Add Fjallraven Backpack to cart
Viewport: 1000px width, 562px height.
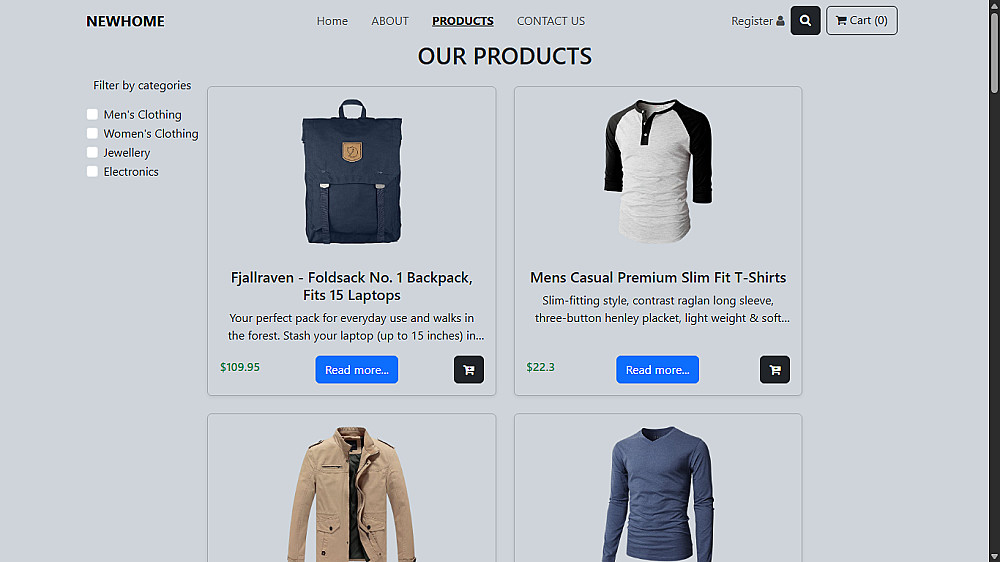tap(469, 370)
